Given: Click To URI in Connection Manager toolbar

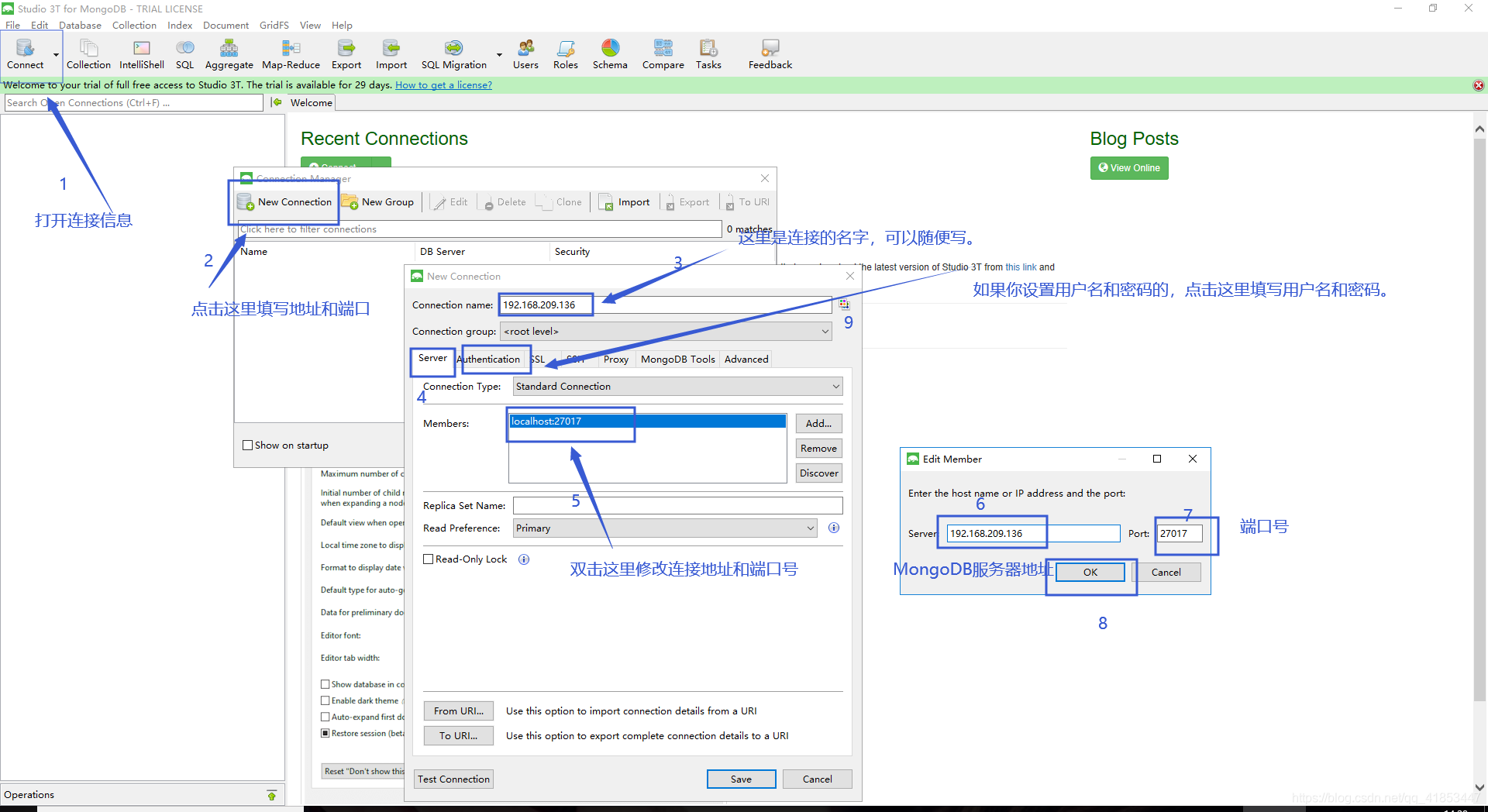Looking at the screenshot, I should (747, 202).
